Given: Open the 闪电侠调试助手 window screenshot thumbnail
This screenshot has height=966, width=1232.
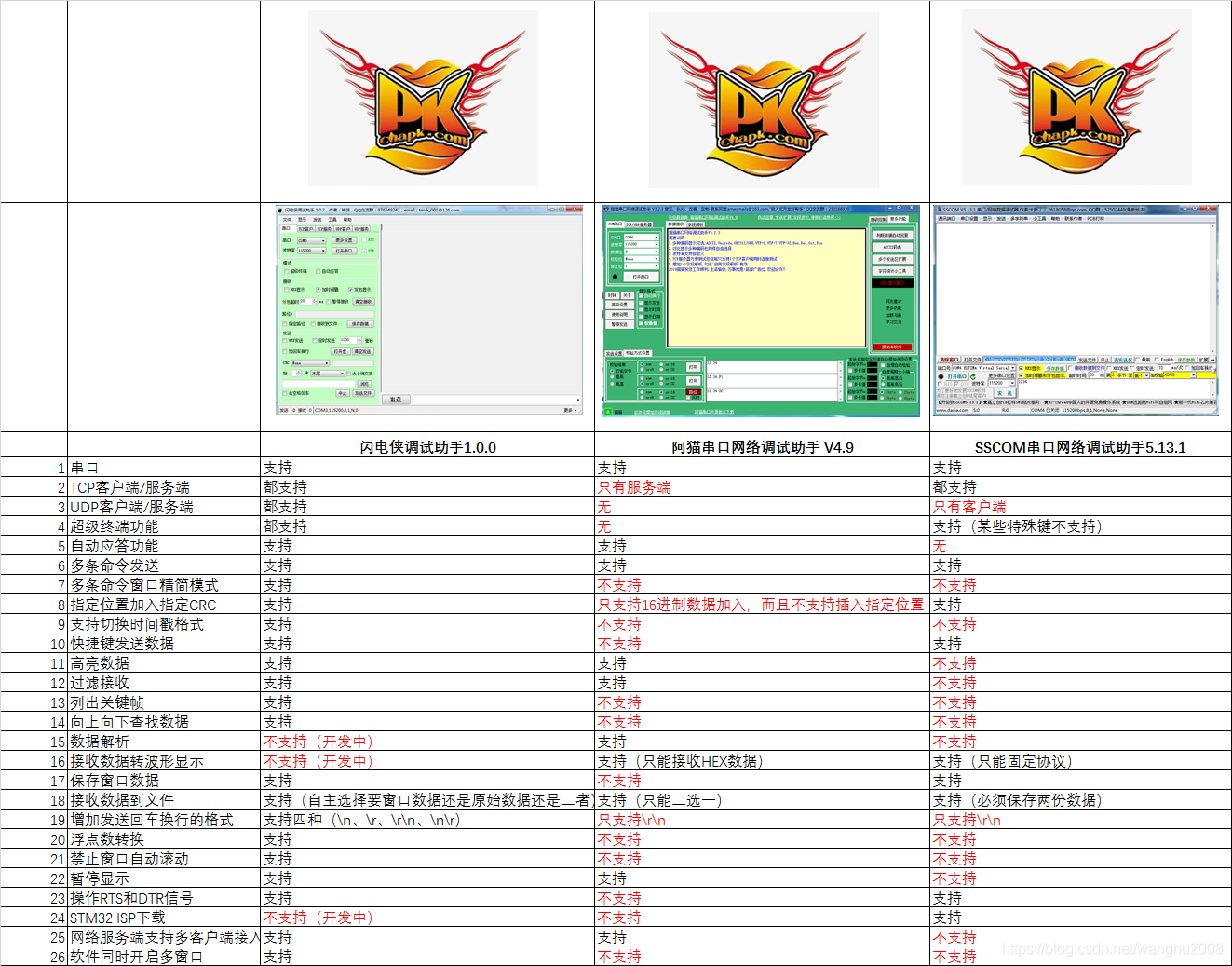Looking at the screenshot, I should 429,310.
